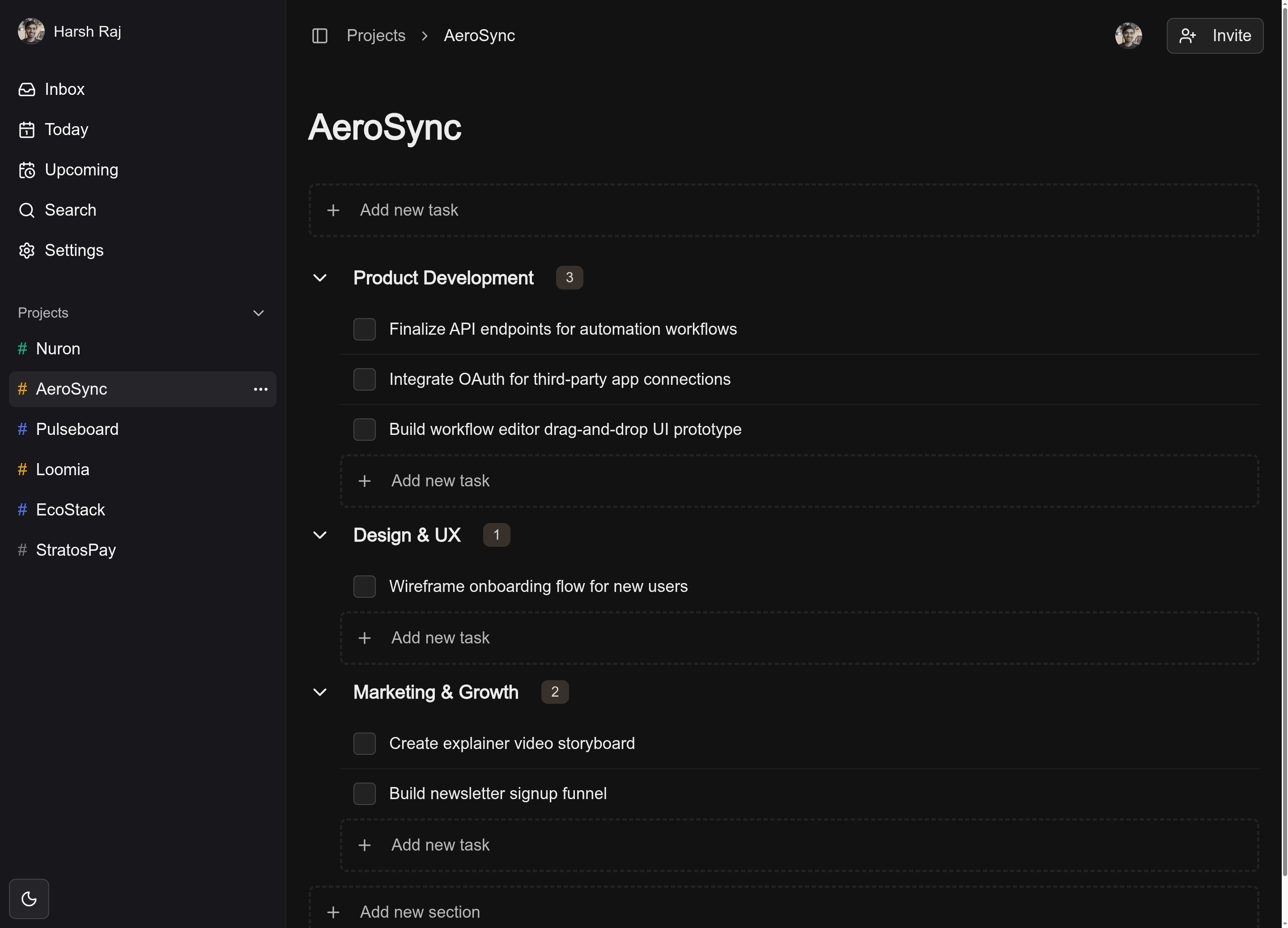Click Add new section
1288x928 pixels.
(420, 911)
